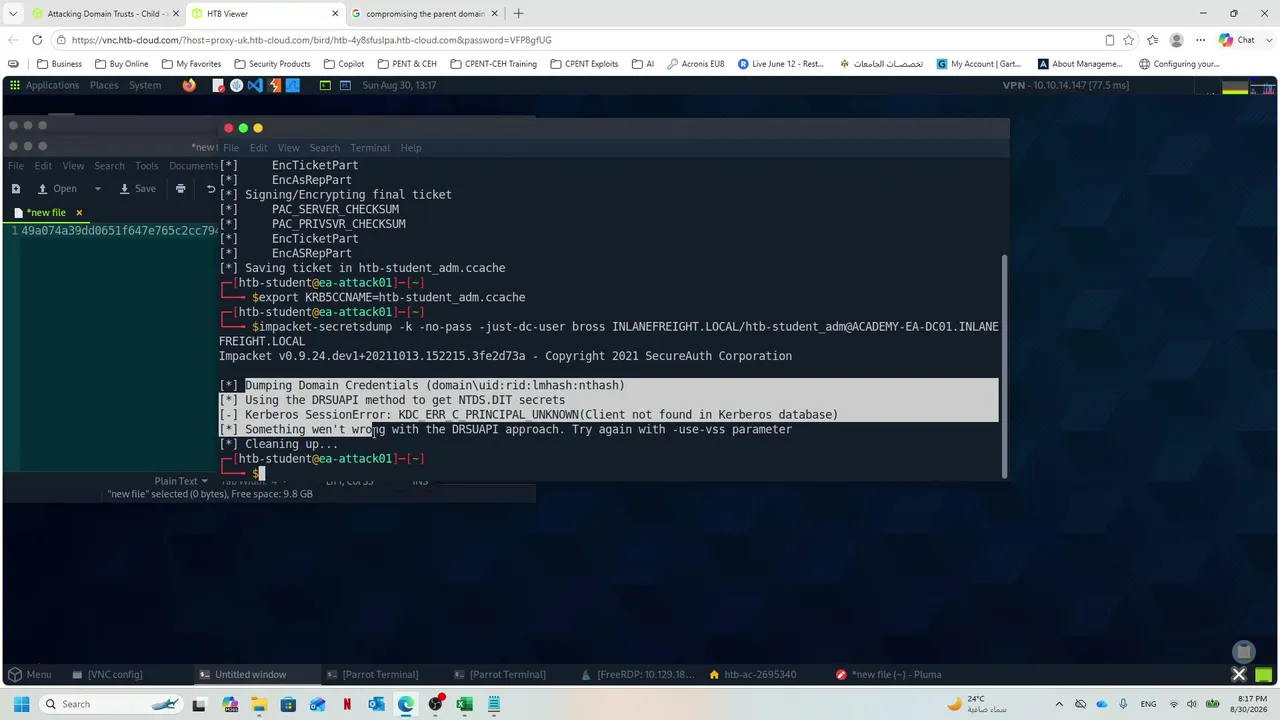Open Netflix from Windows taskbar
Image resolution: width=1280 pixels, height=720 pixels.
pos(347,704)
